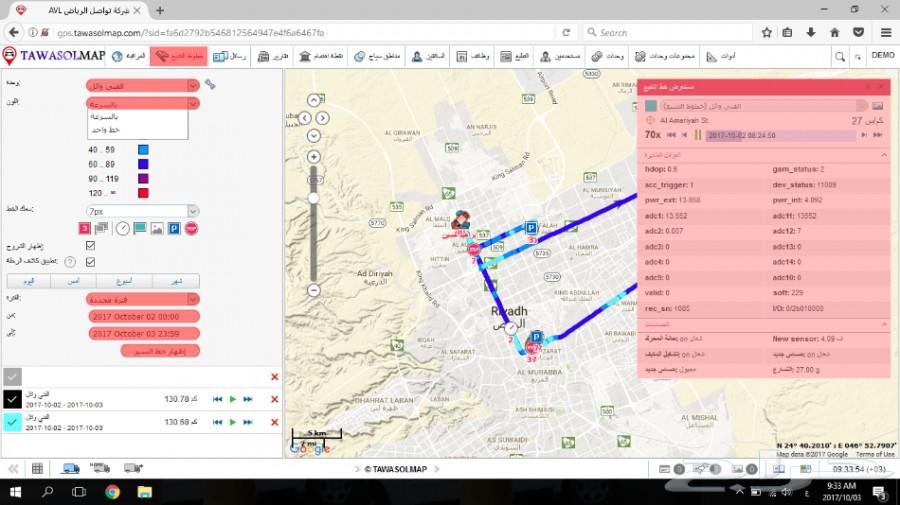Expand the track color mode dropdown
Screen dimensions: 900x505
point(193,103)
